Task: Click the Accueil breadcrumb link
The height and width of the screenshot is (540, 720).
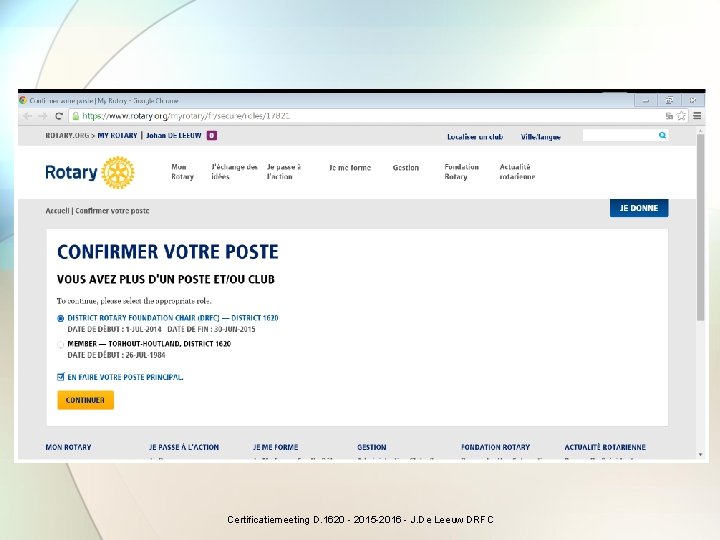Action: 57,211
